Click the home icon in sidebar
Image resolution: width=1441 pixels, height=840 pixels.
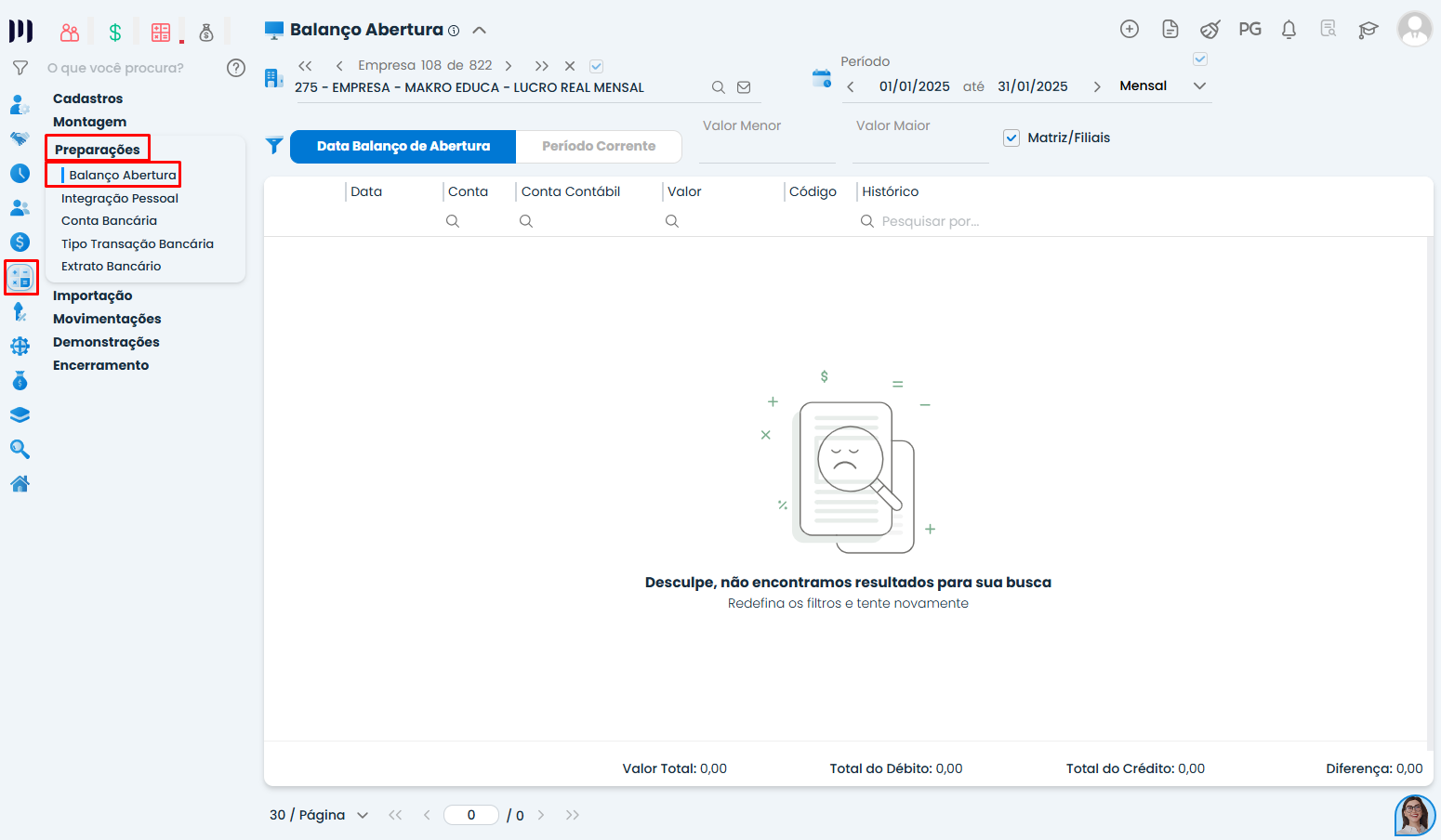(20, 484)
